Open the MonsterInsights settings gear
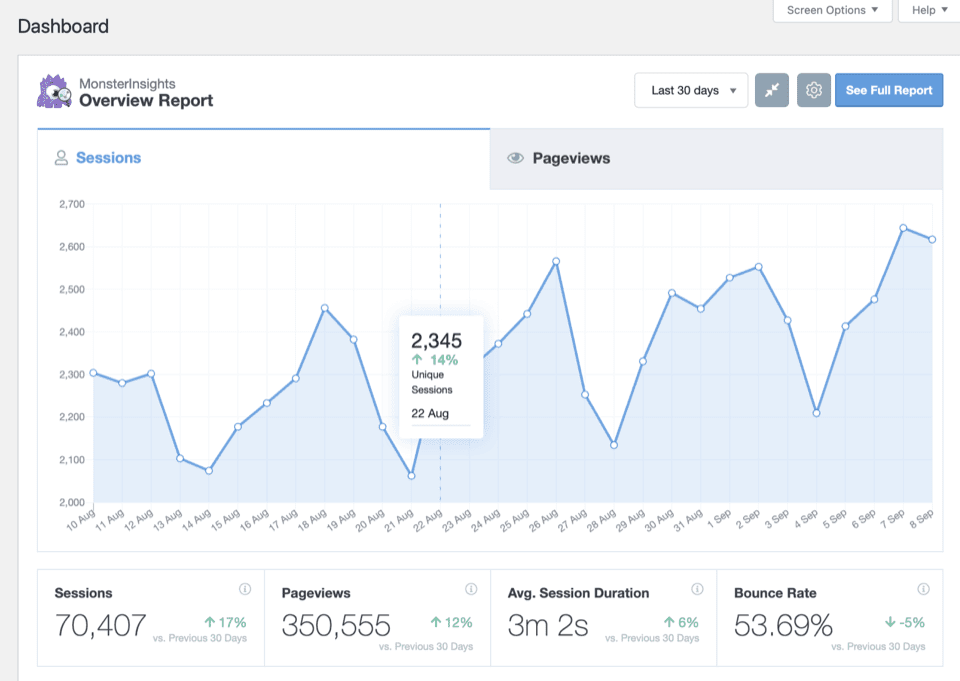Image resolution: width=960 pixels, height=681 pixels. click(x=813, y=90)
